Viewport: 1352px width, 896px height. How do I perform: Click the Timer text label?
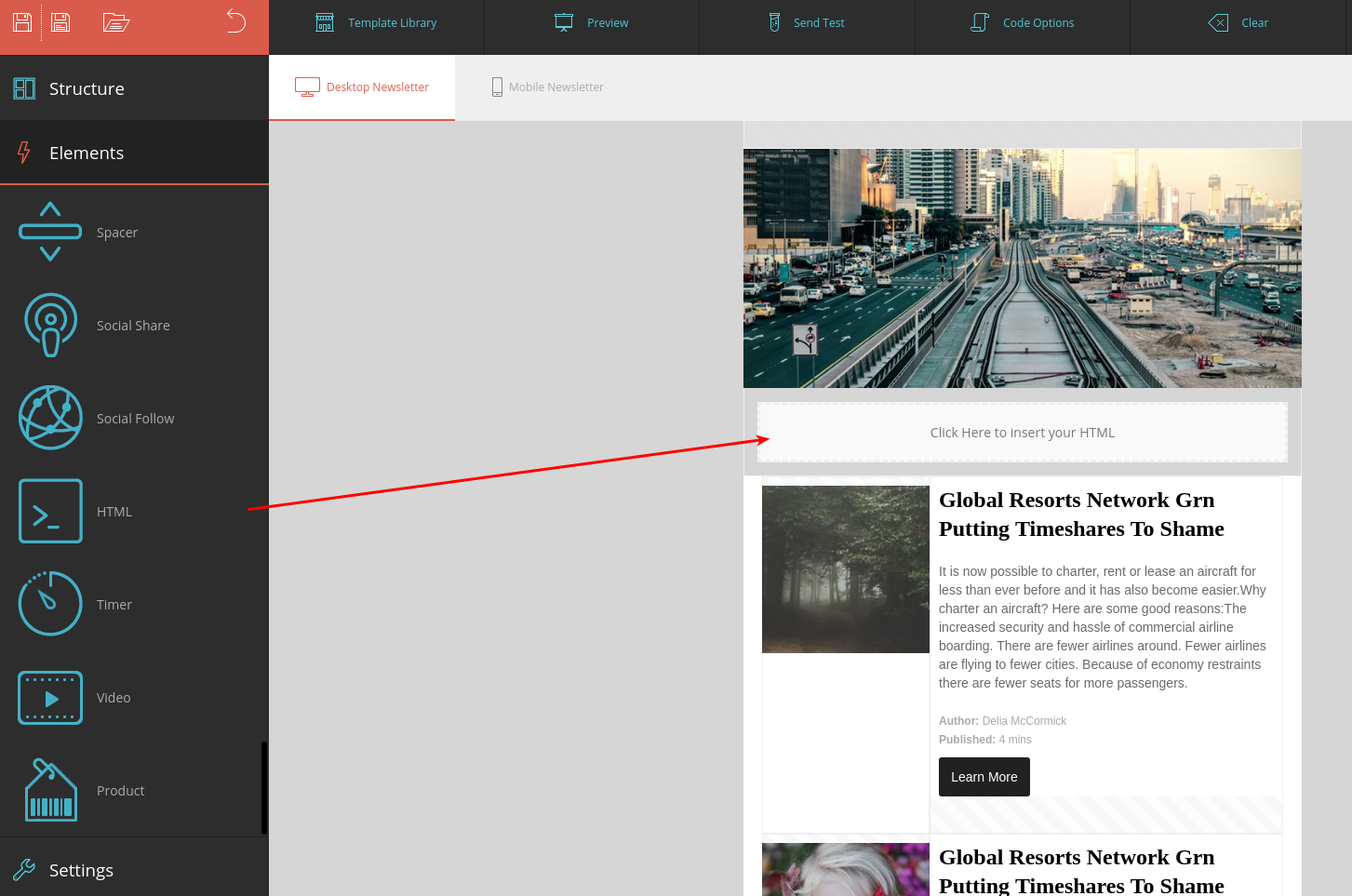click(114, 605)
